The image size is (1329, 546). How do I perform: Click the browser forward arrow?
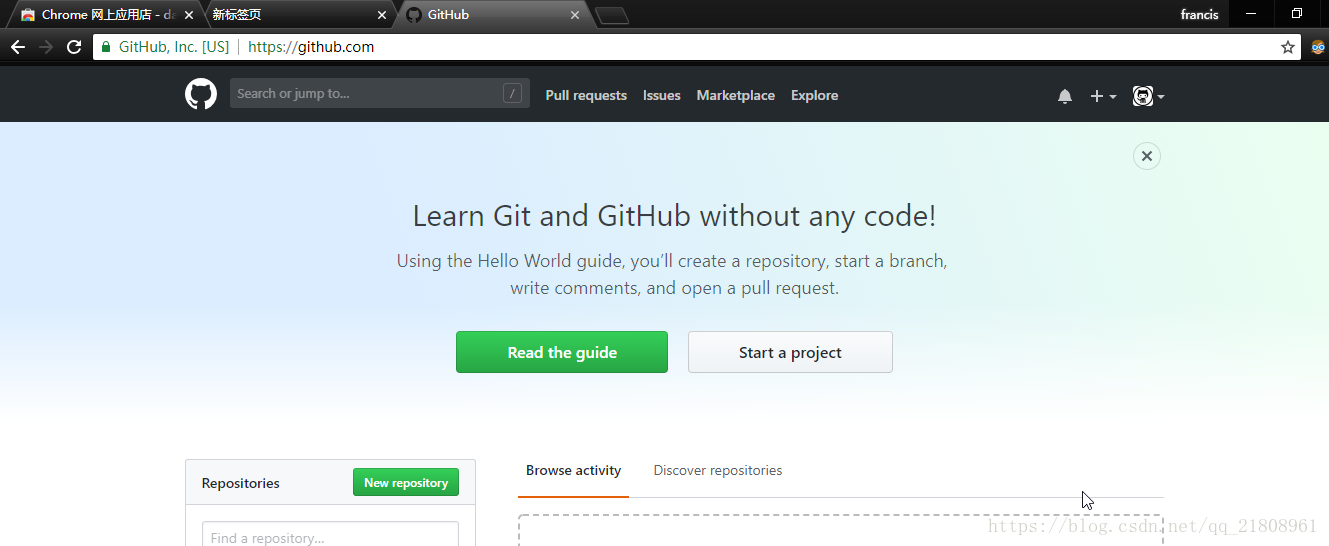pyautogui.click(x=46, y=47)
